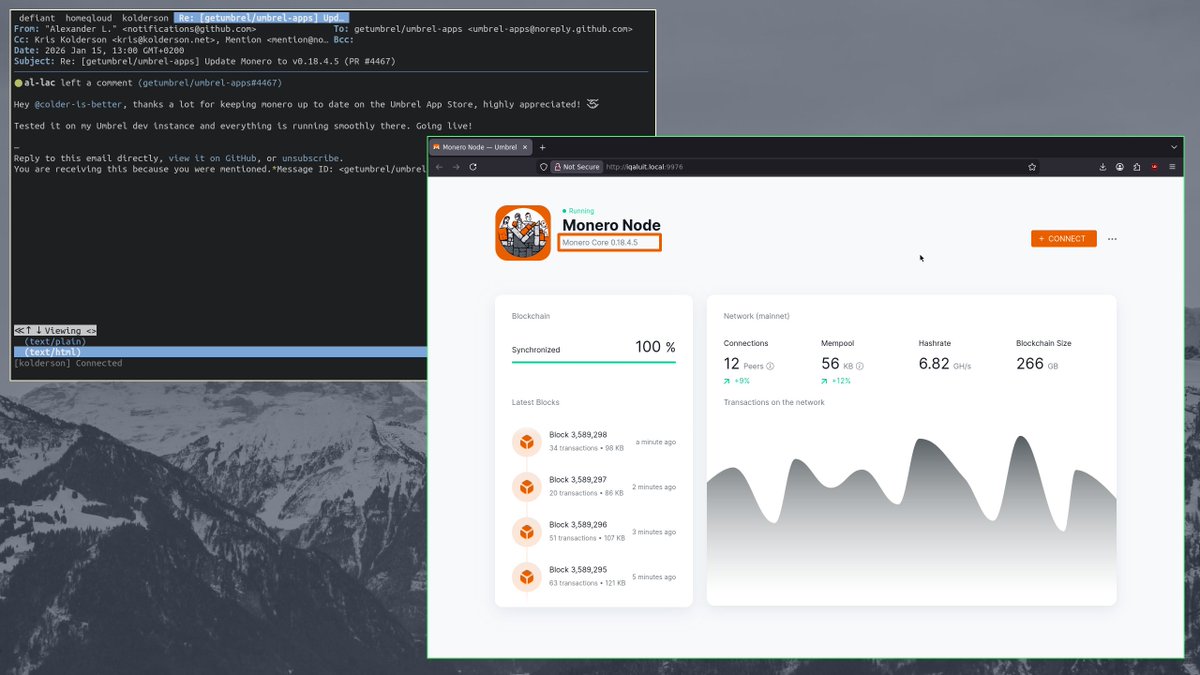The width and height of the screenshot is (1200, 675).
Task: Click the Block 3,589,297 title text
Action: pos(578,480)
